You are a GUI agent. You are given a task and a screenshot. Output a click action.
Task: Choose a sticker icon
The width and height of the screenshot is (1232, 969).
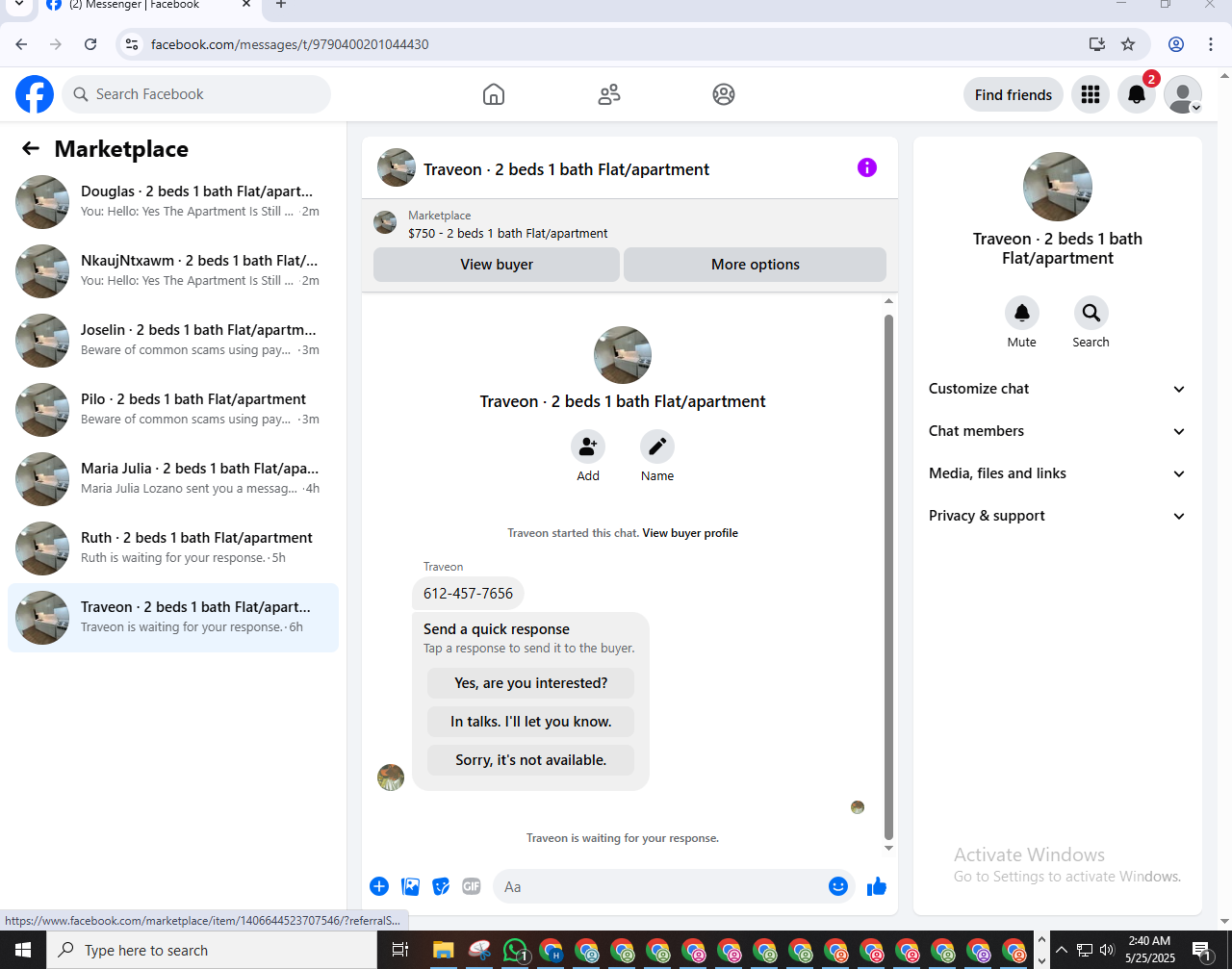[441, 886]
